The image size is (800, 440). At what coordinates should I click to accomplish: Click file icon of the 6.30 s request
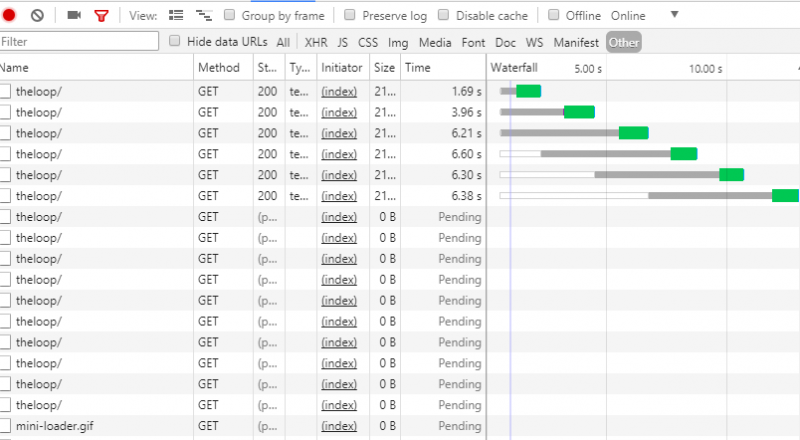point(5,175)
